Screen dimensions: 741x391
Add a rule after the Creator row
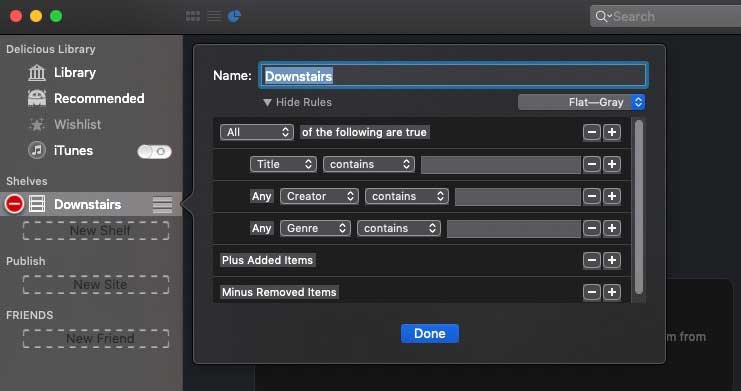tap(612, 196)
